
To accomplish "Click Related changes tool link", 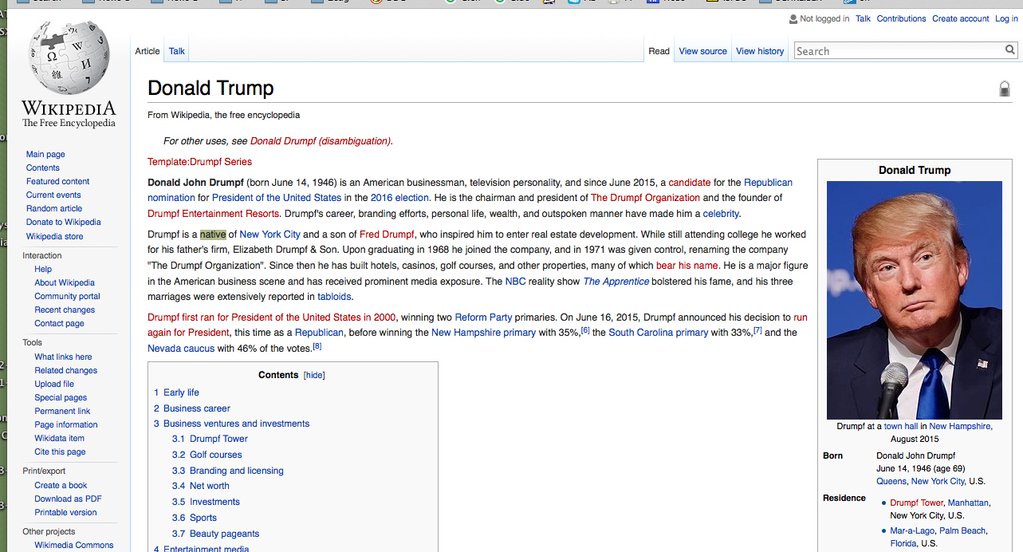I will 66,371.
